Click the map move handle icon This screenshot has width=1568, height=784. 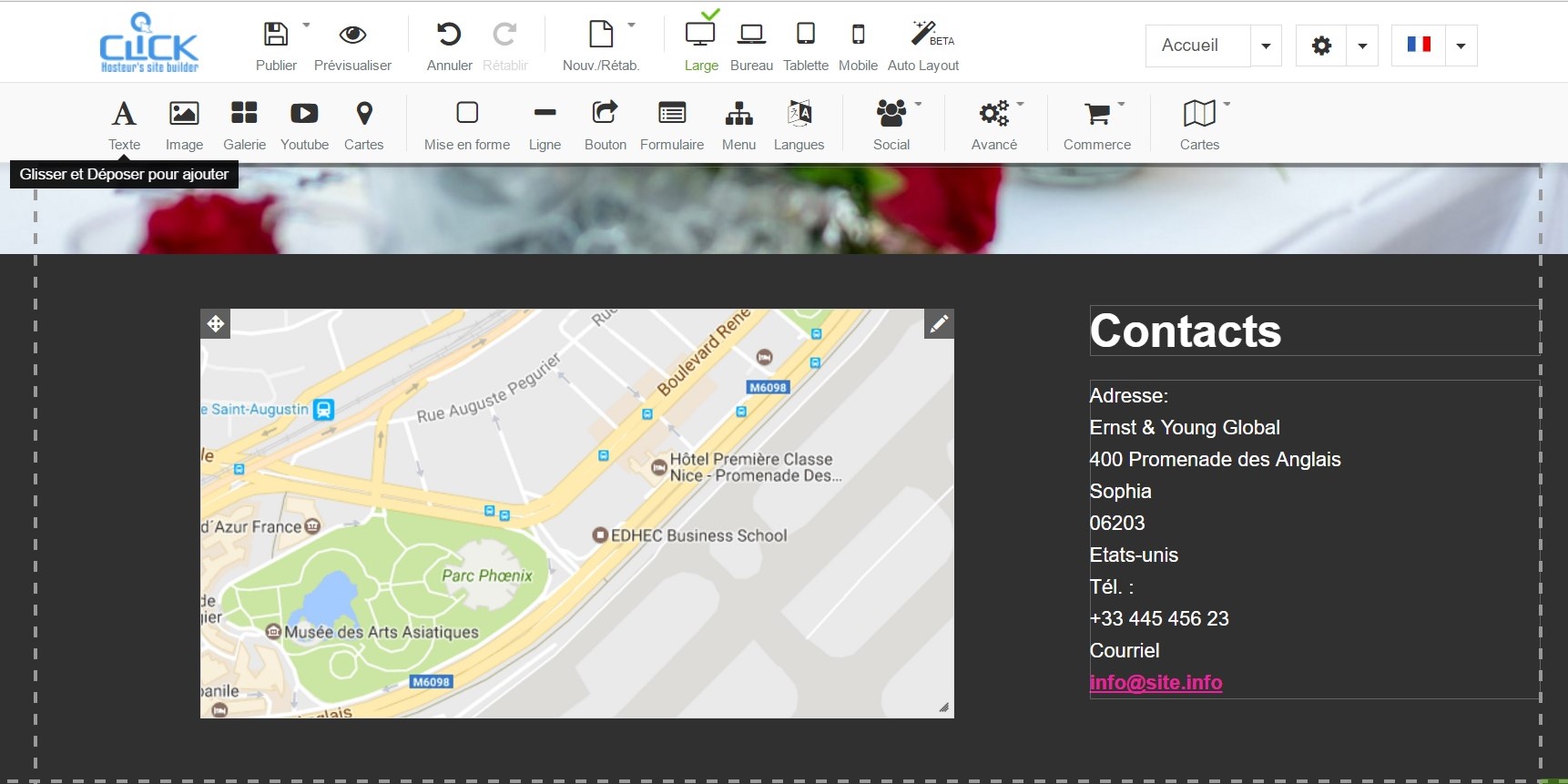pos(216,324)
